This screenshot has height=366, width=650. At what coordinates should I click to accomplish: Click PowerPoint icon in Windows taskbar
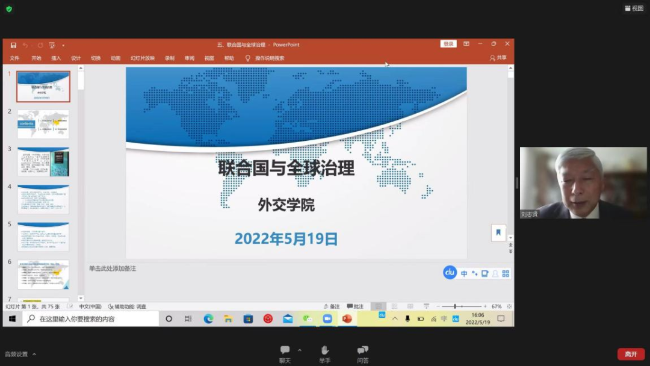pos(347,319)
